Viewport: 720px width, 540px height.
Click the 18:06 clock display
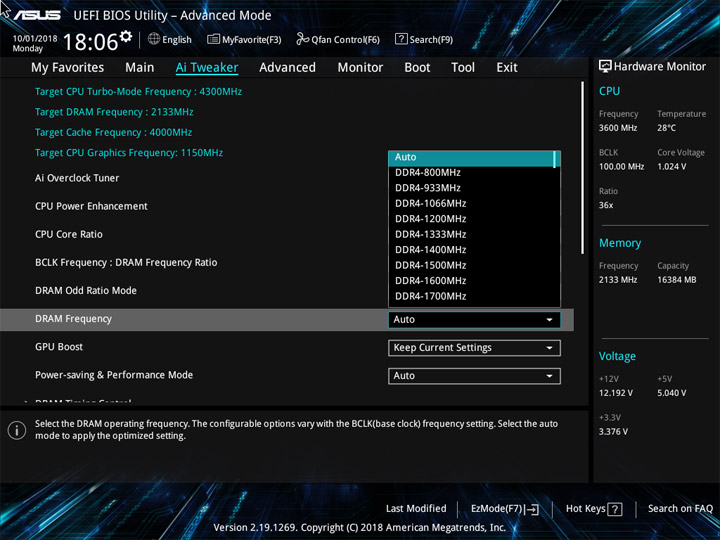pos(90,42)
